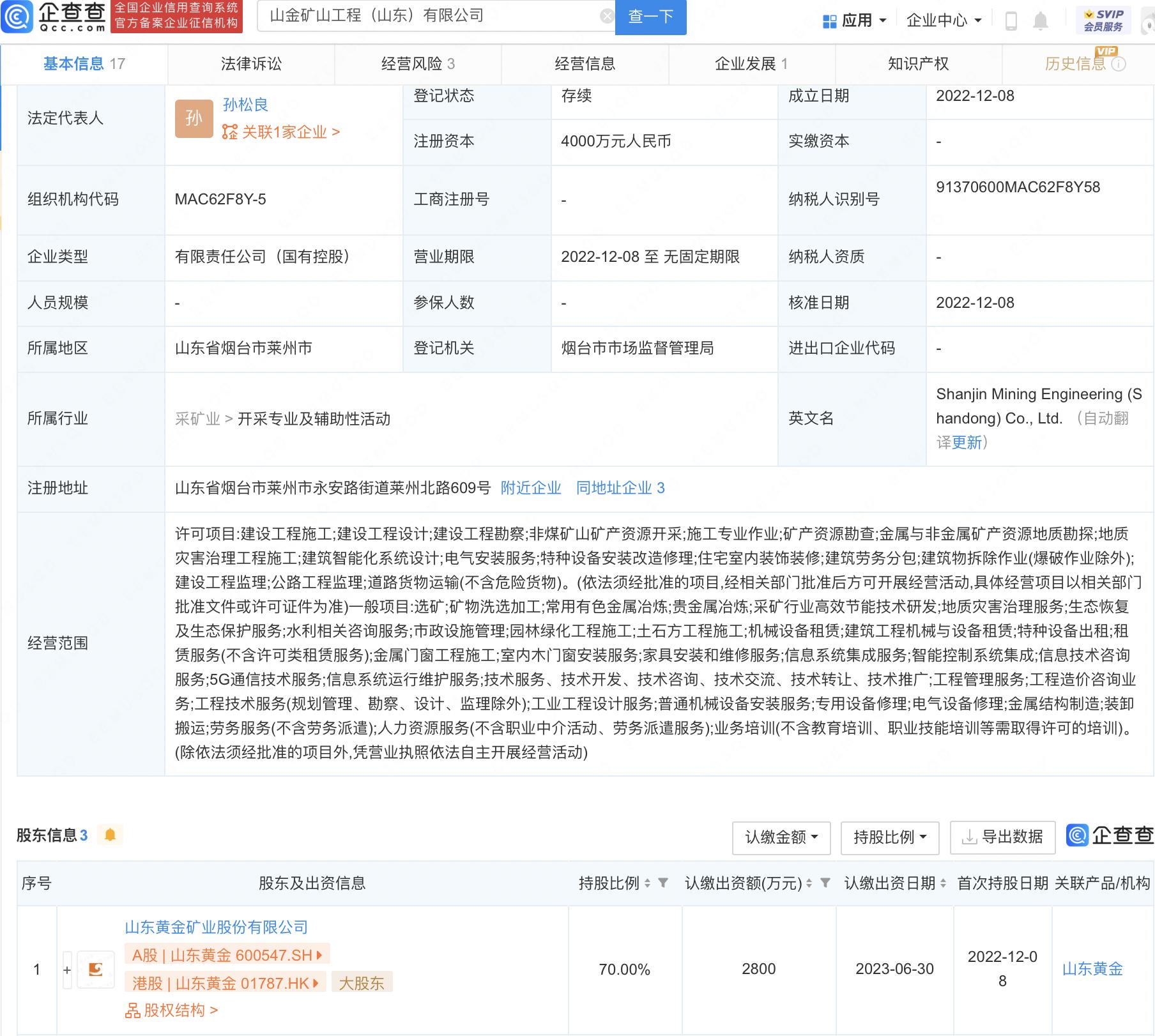
Task: Switch to 法律诉讼 tab
Action: tap(251, 64)
